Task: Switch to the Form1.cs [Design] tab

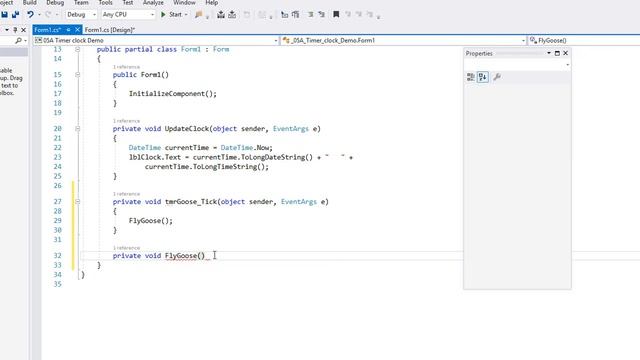Action: pos(109,30)
